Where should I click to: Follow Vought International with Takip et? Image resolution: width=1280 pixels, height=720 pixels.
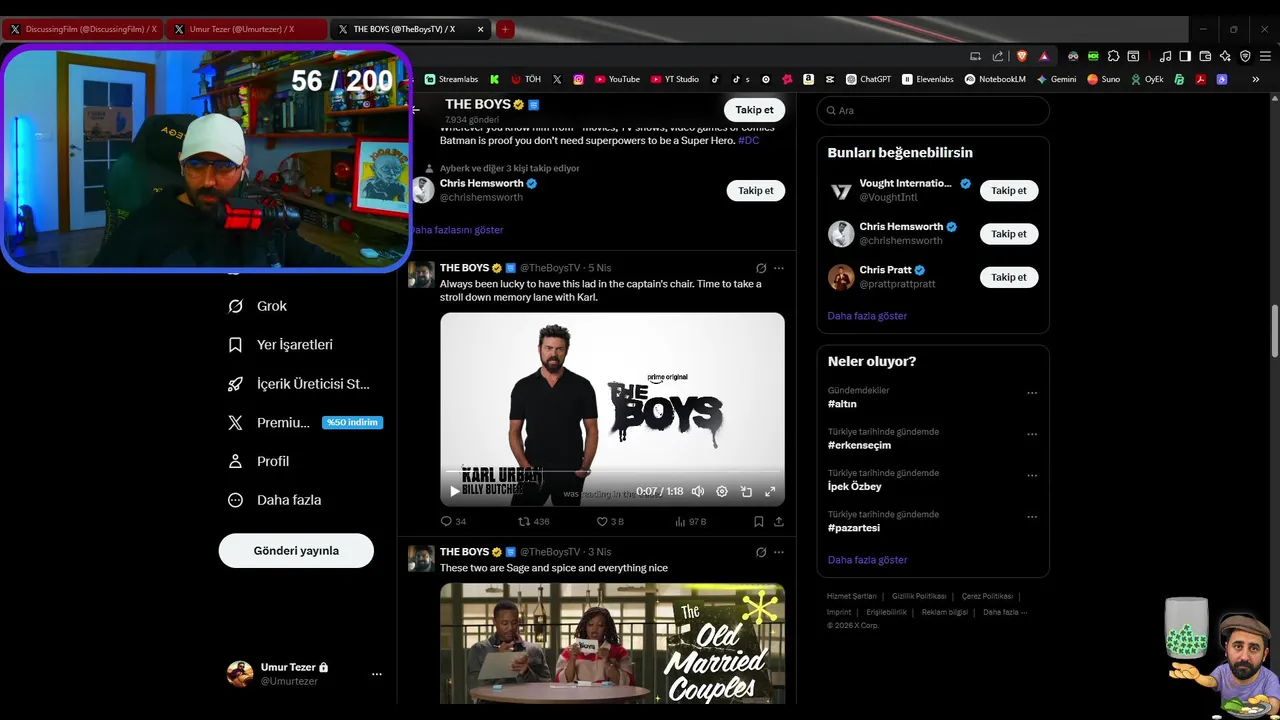(1009, 190)
